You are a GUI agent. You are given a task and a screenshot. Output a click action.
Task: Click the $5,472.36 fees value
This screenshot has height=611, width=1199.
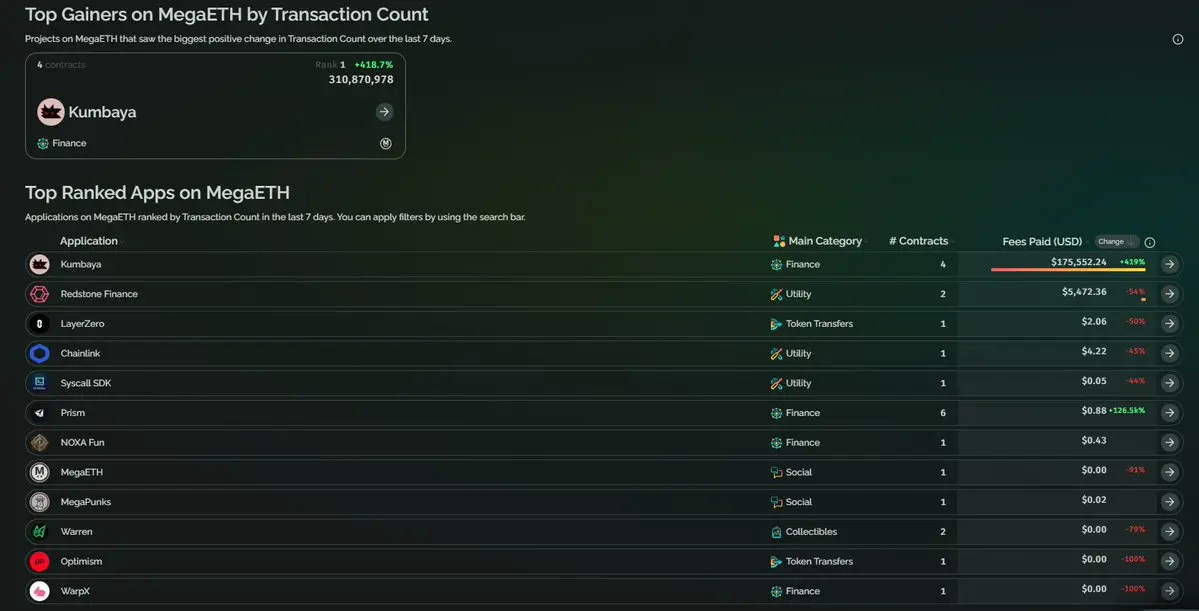[1084, 291]
